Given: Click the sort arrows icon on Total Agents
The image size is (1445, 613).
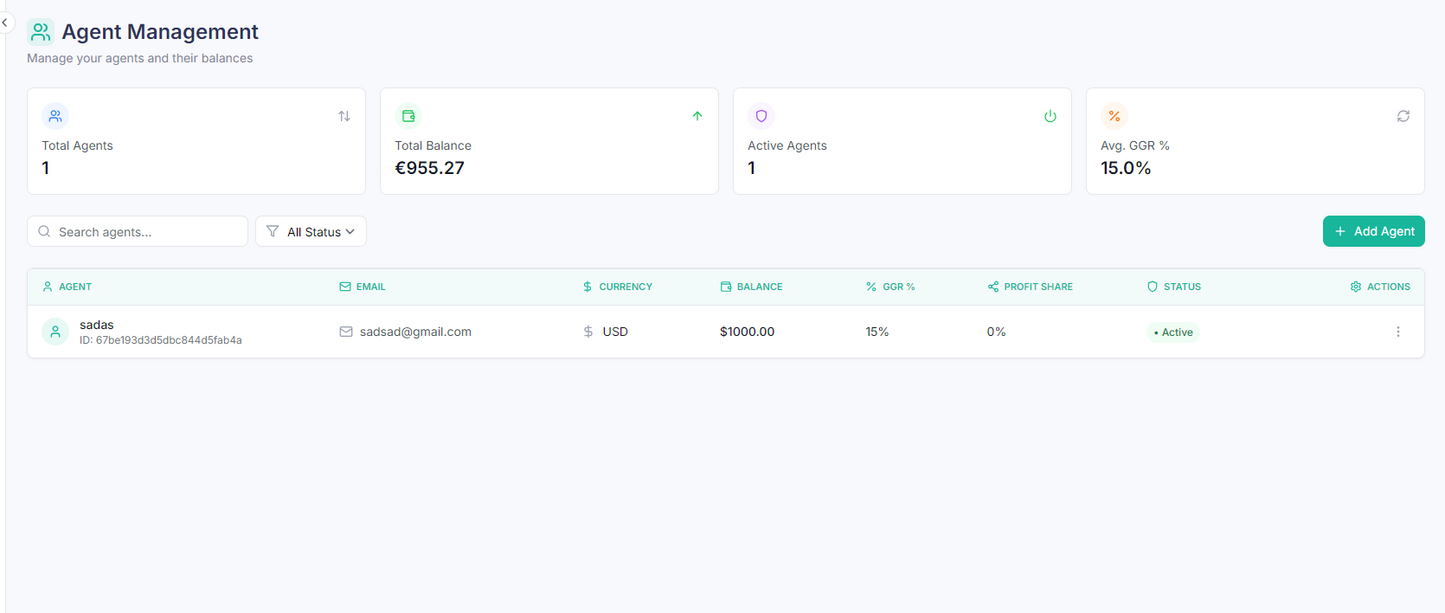Looking at the screenshot, I should coord(344,116).
